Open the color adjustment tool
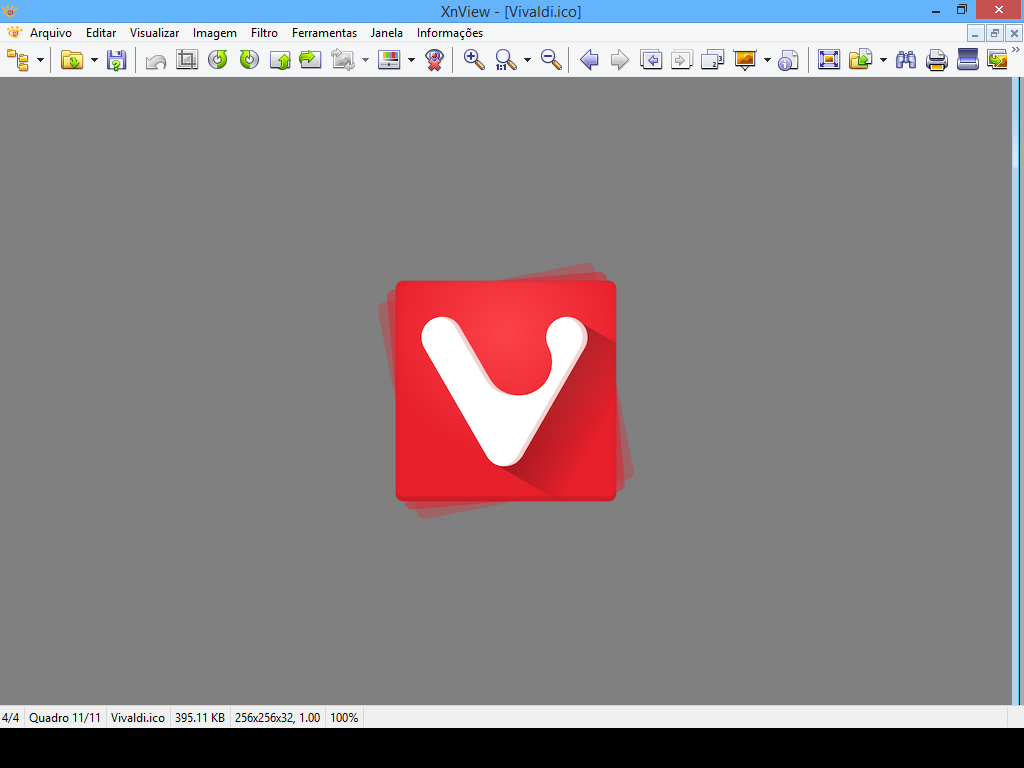 coord(389,60)
